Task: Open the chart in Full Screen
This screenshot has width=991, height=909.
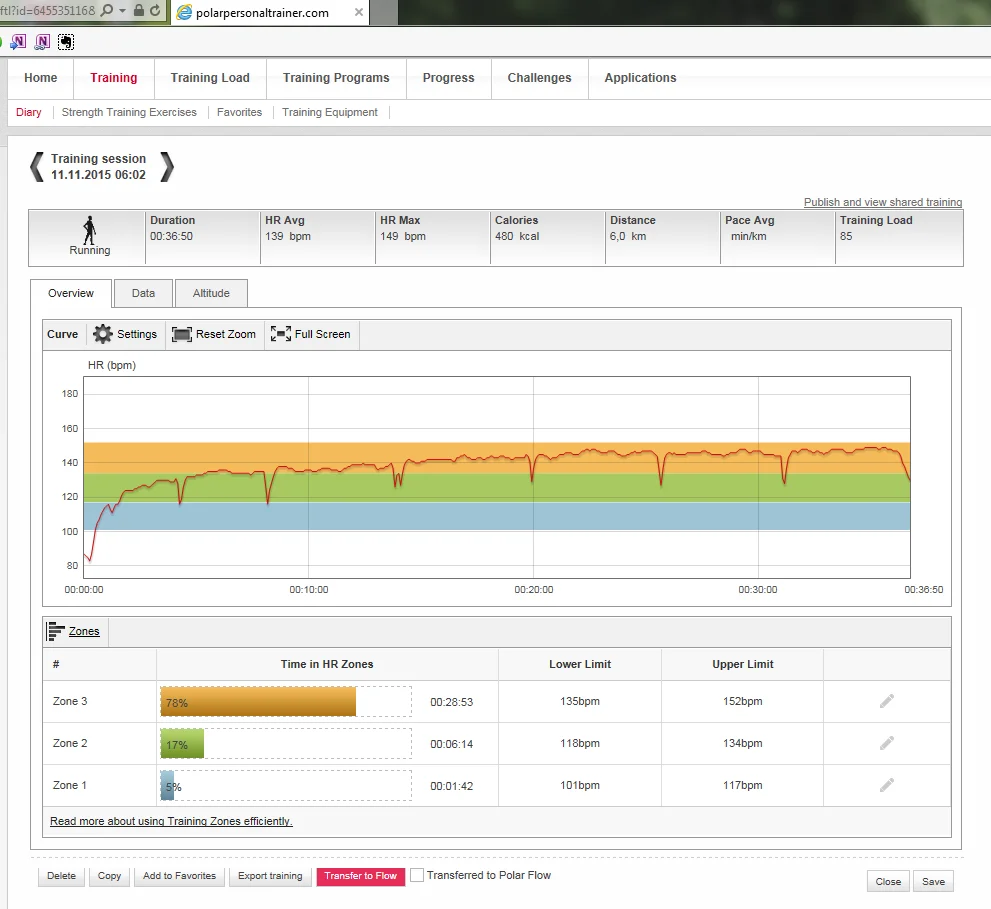Action: (281, 334)
